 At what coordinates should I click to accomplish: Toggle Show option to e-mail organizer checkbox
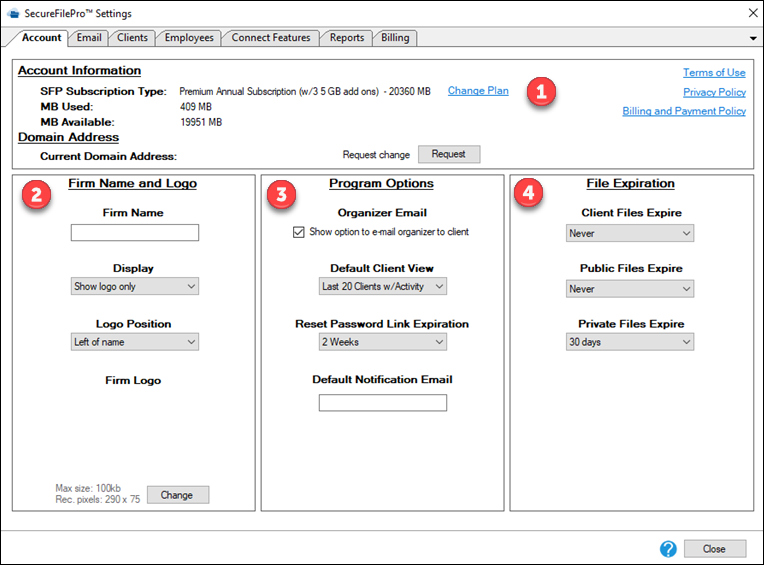pyautogui.click(x=298, y=232)
